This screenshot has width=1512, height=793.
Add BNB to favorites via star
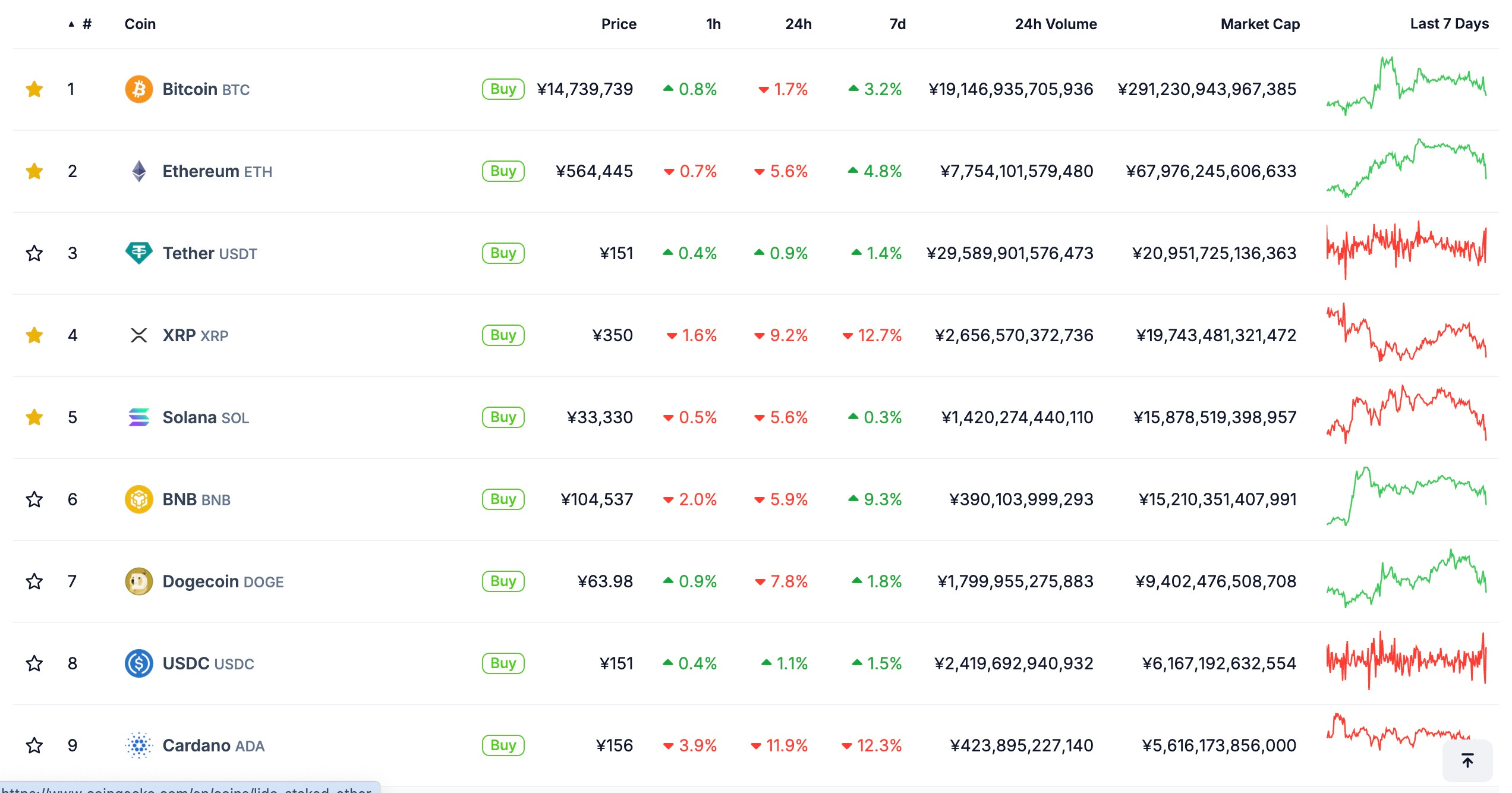34,499
